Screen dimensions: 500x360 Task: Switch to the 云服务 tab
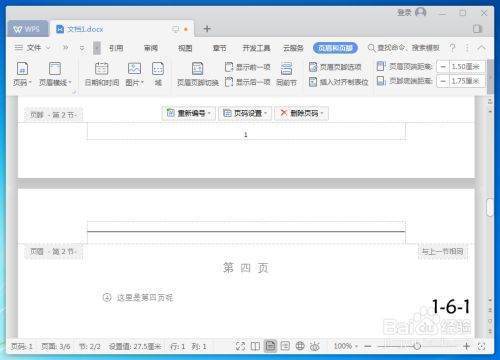coord(293,48)
